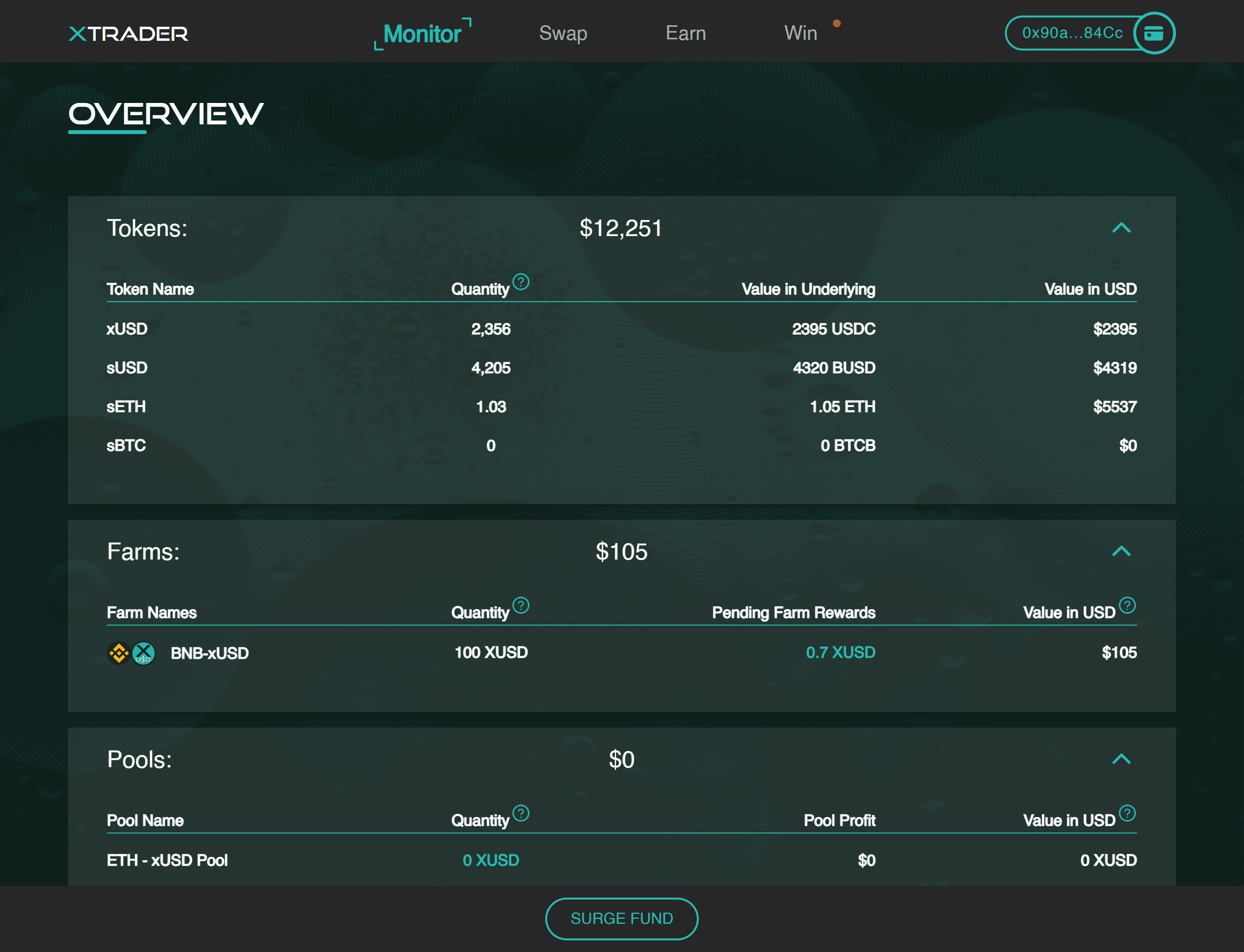Switch to the Earn tab
The height and width of the screenshot is (952, 1244).
[x=686, y=33]
